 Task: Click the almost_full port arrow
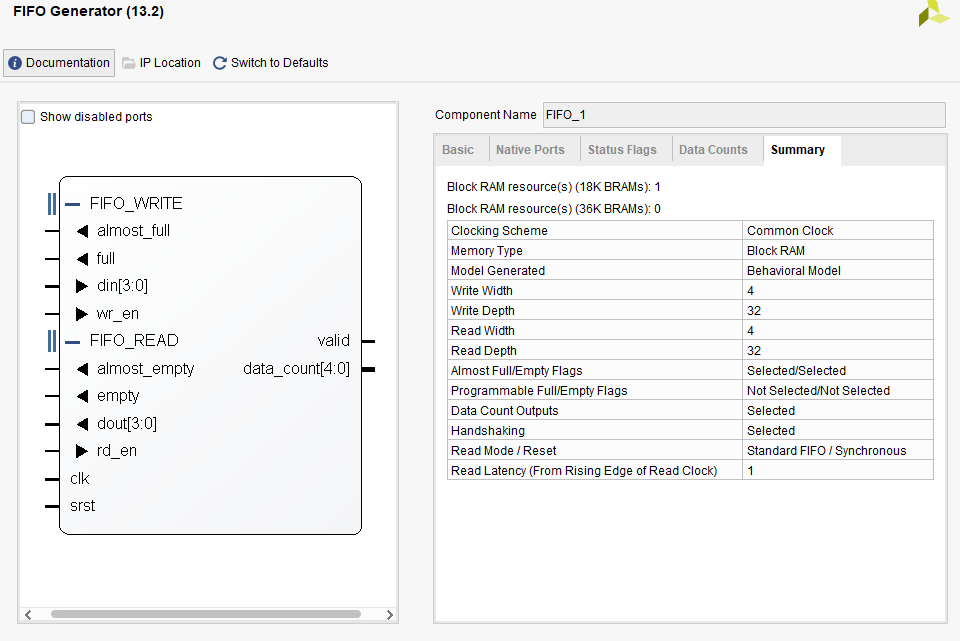[x=82, y=231]
